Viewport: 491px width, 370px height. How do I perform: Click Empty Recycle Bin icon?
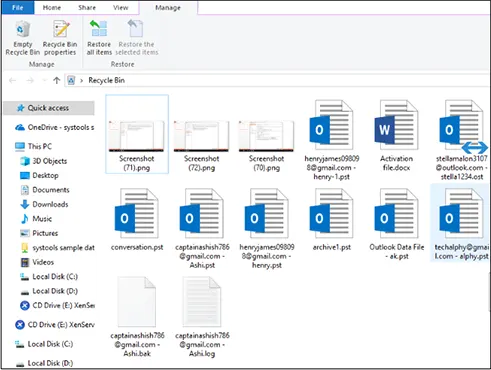22,30
